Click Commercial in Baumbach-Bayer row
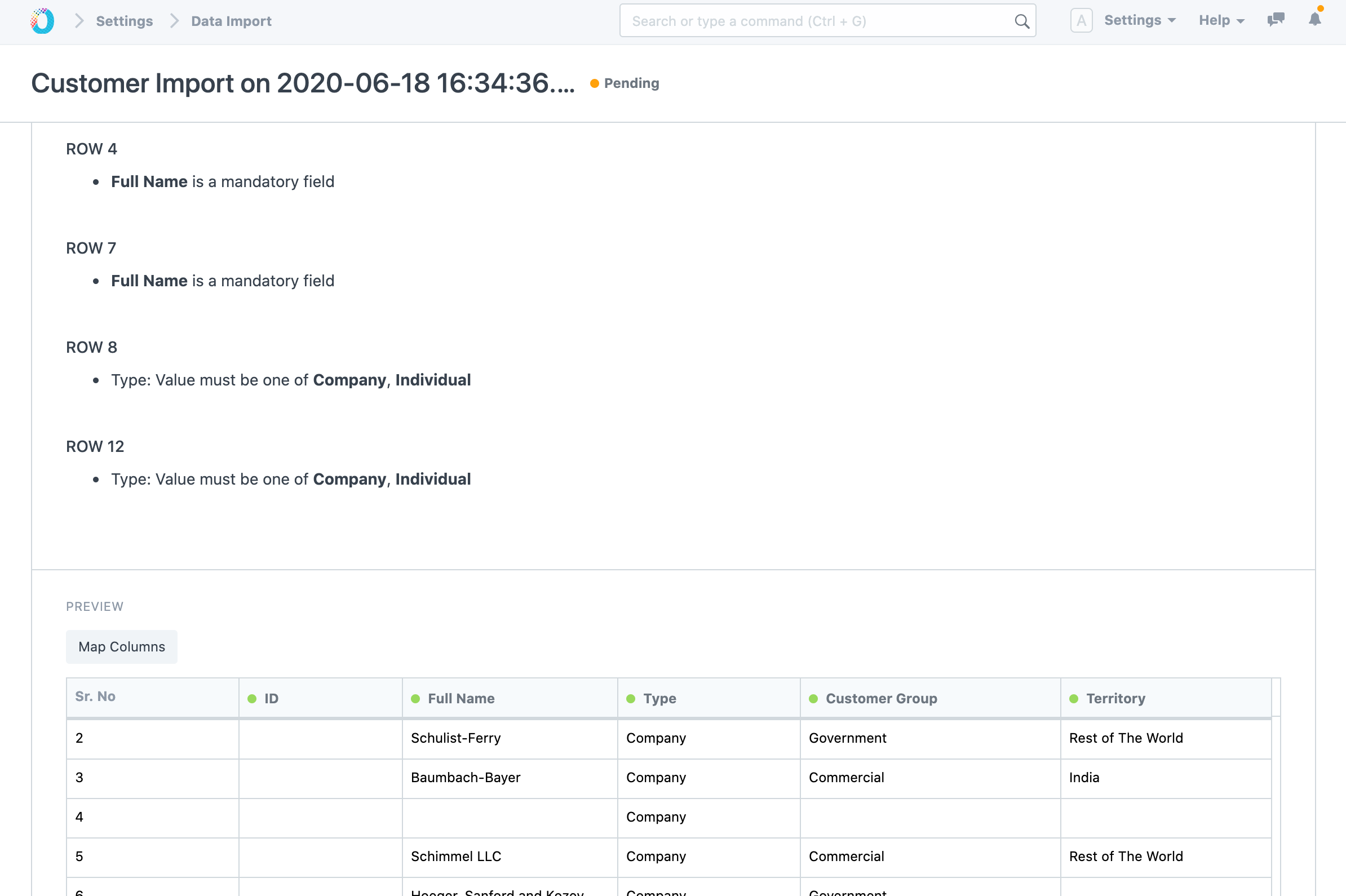1346x896 pixels. click(x=930, y=778)
